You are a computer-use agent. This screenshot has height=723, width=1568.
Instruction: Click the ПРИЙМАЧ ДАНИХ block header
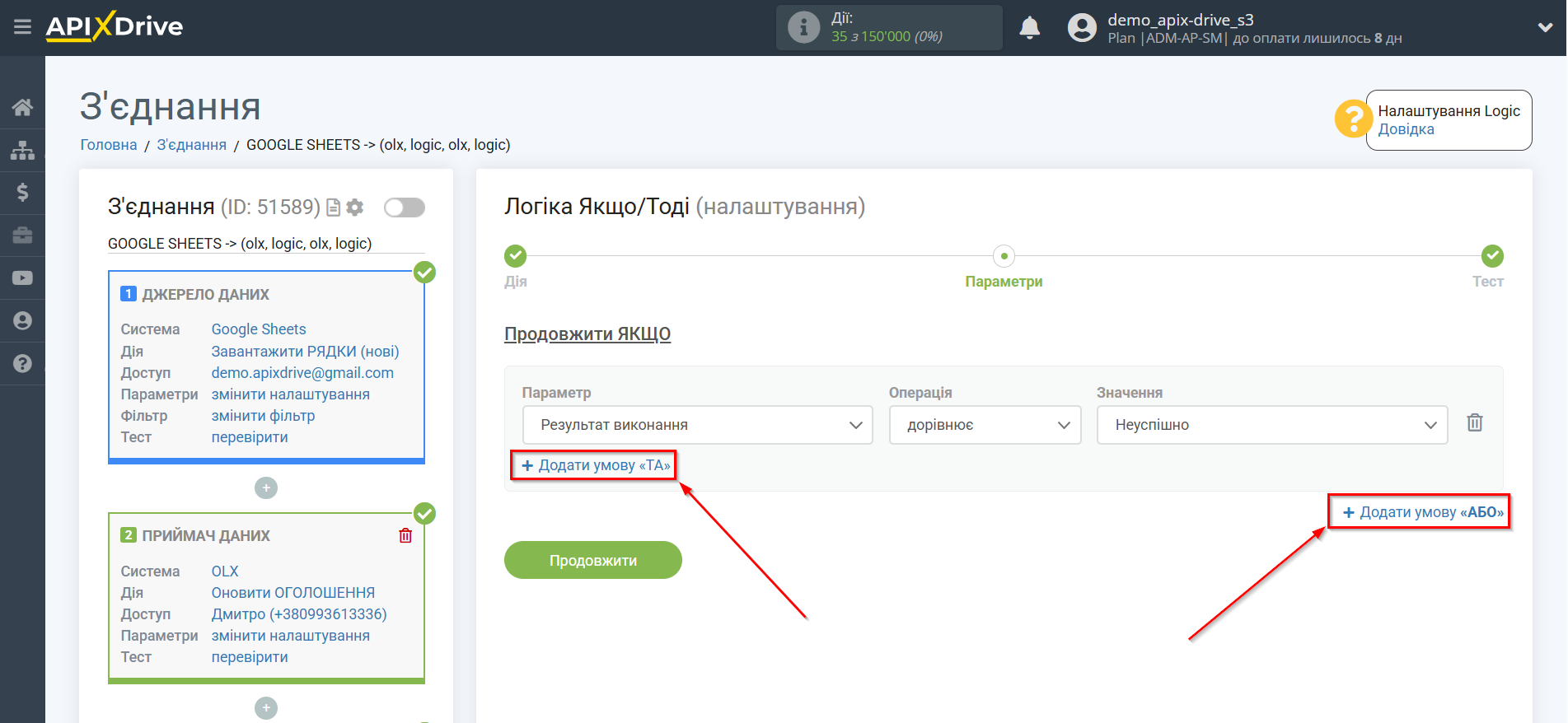point(205,536)
